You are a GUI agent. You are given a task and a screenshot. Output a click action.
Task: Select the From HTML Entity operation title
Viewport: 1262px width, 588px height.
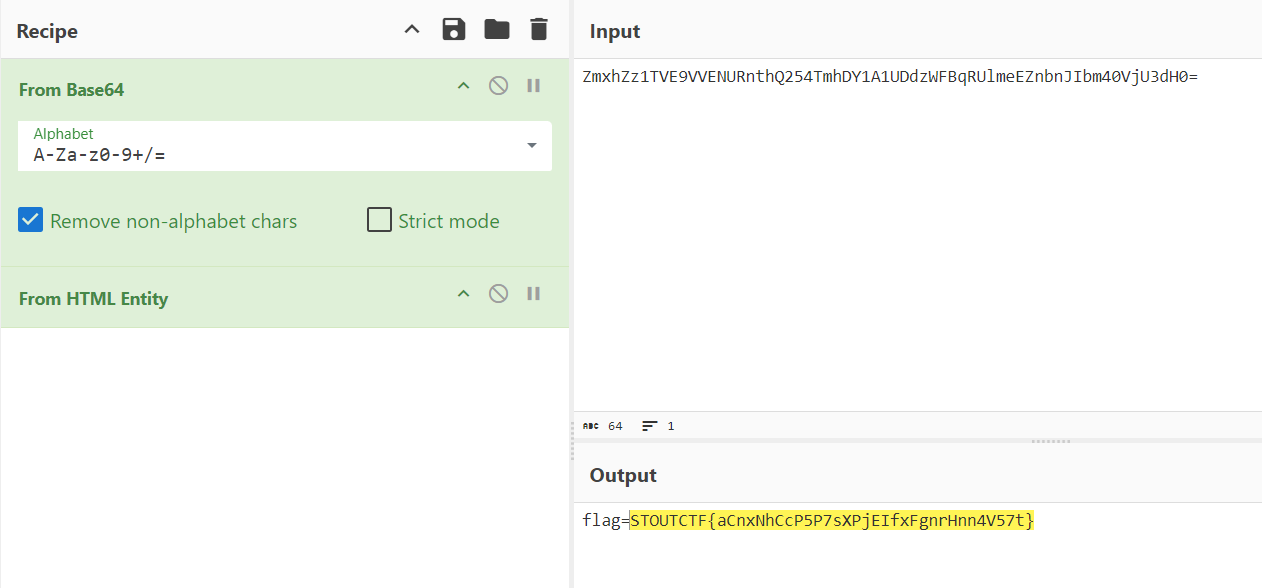pos(94,298)
